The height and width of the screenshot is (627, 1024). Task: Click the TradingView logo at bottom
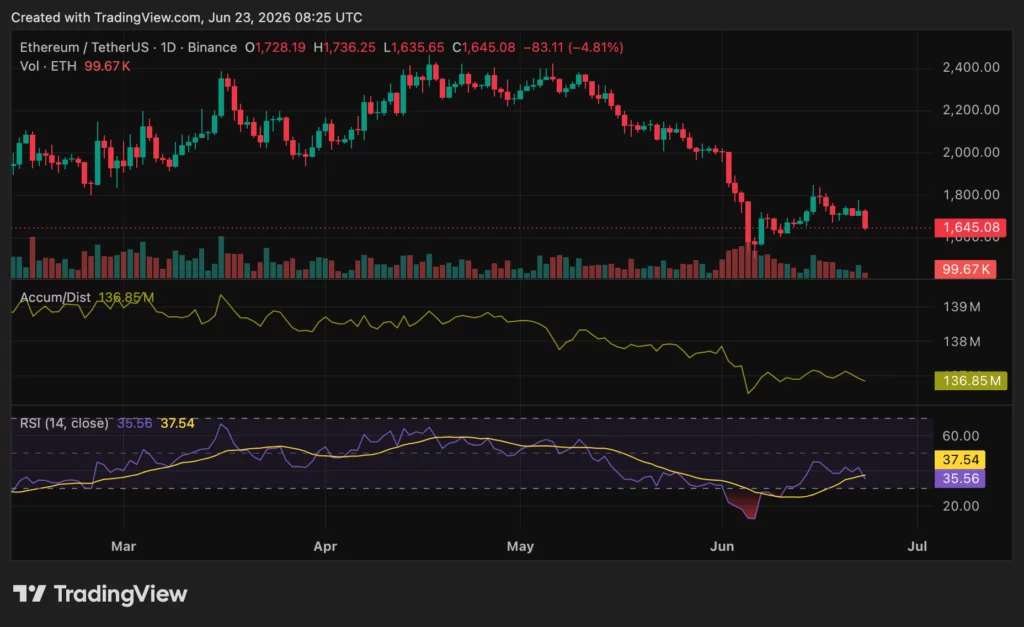pos(100,594)
